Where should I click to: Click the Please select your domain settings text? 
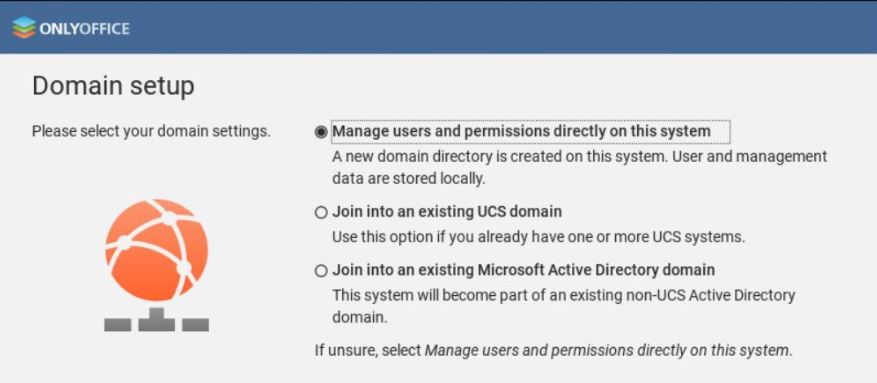pyautogui.click(x=152, y=131)
